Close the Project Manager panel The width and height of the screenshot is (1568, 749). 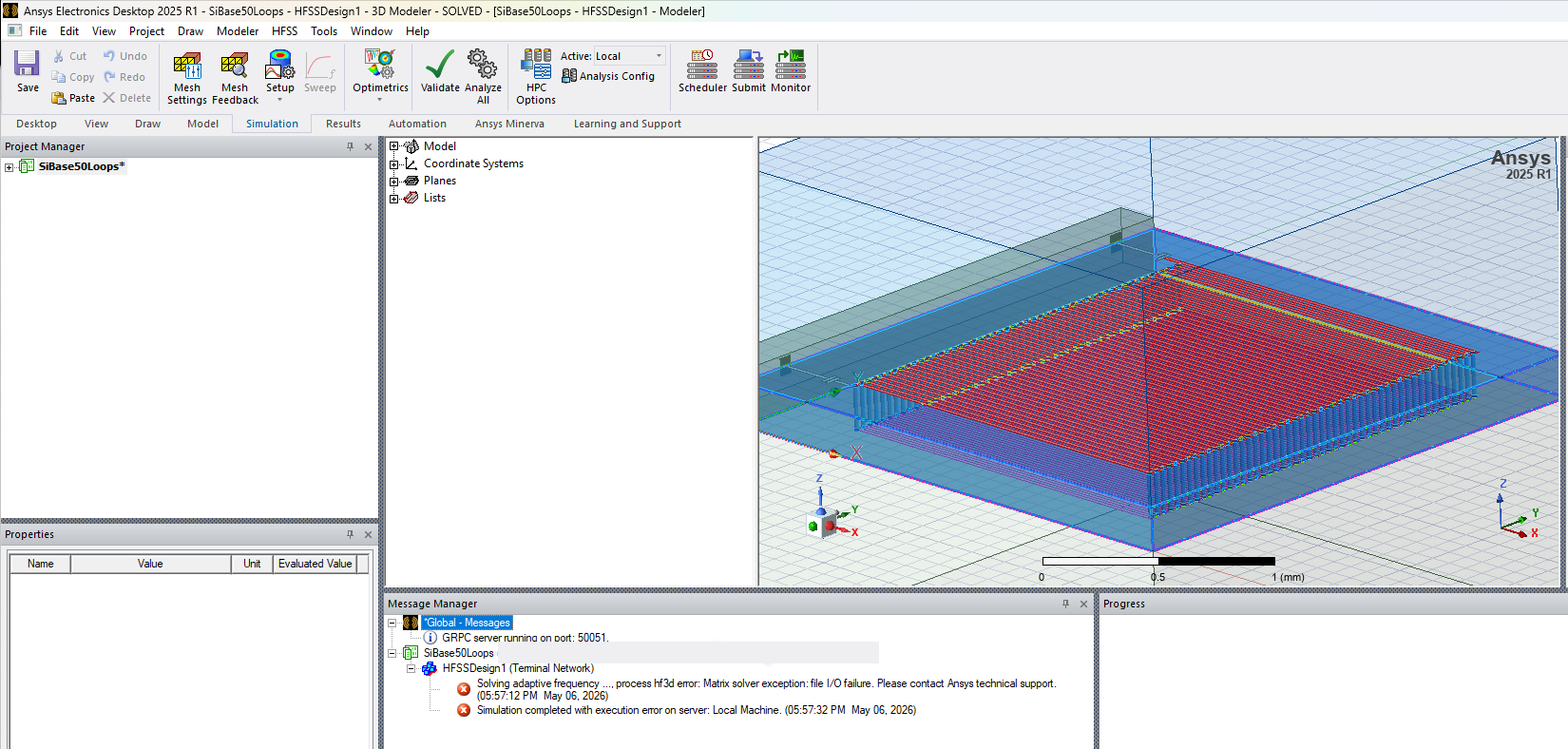point(368,146)
